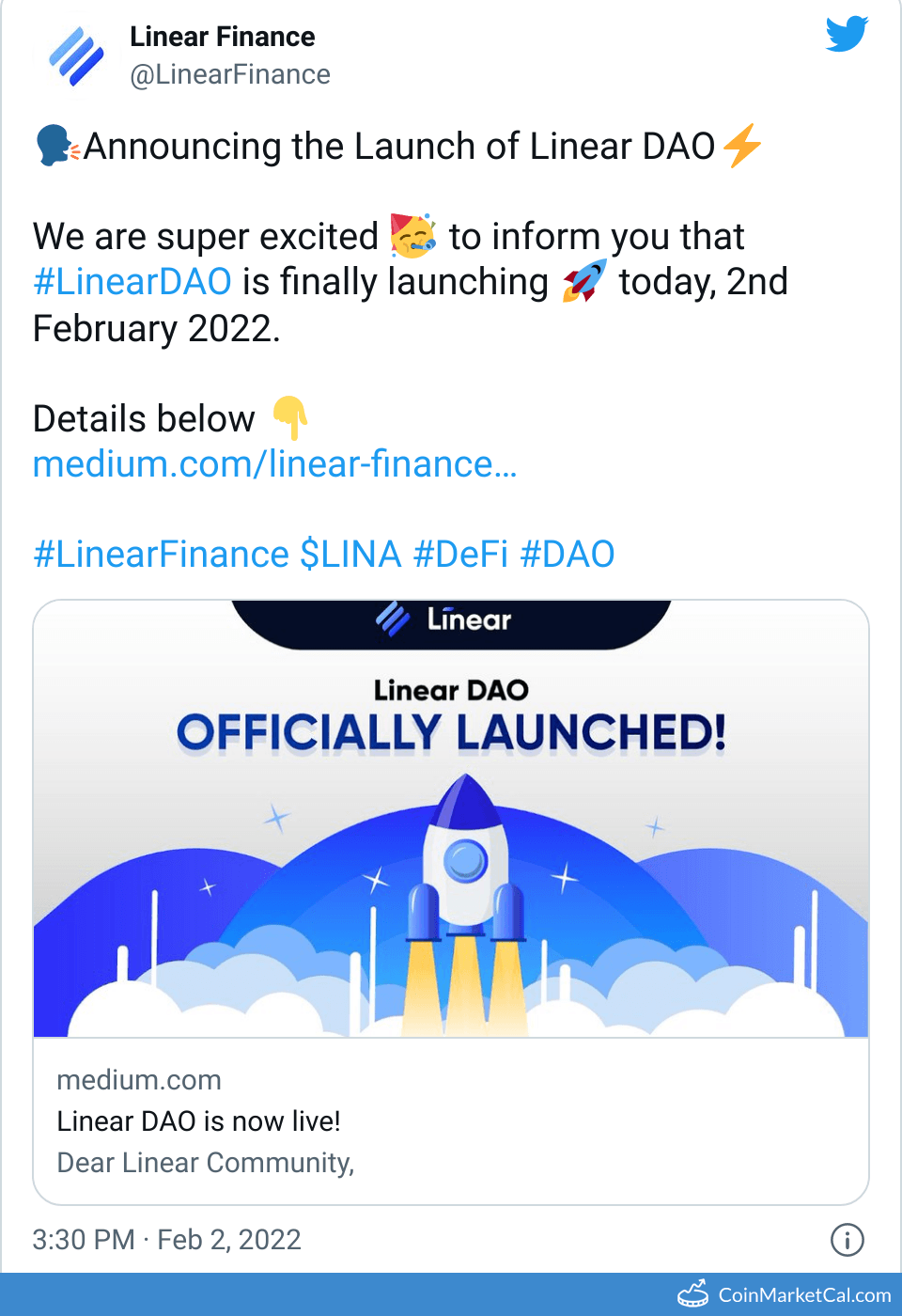The height and width of the screenshot is (1316, 902).
Task: Click the 'Linear DAO is now live!' title
Action: click(198, 1121)
